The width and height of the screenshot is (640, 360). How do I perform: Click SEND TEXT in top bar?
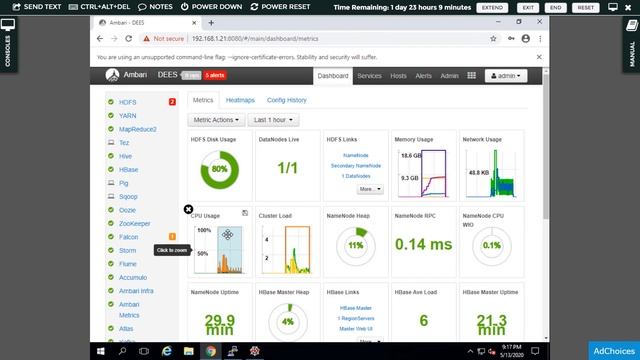pyautogui.click(x=37, y=7)
